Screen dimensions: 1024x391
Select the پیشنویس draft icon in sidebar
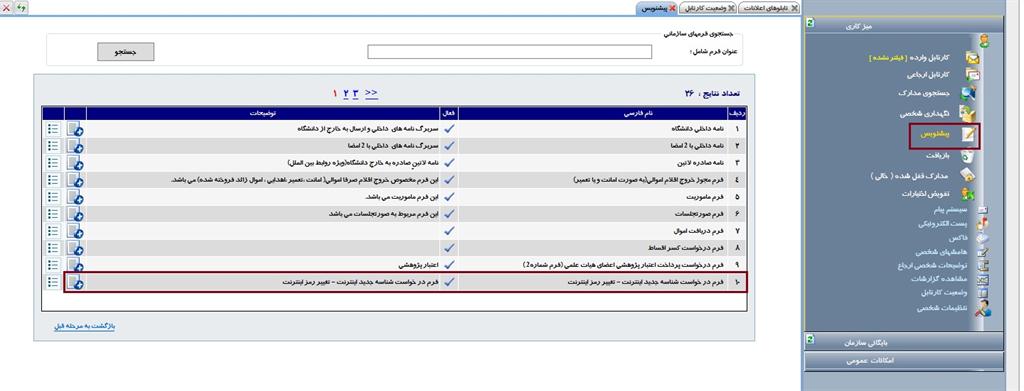point(971,134)
